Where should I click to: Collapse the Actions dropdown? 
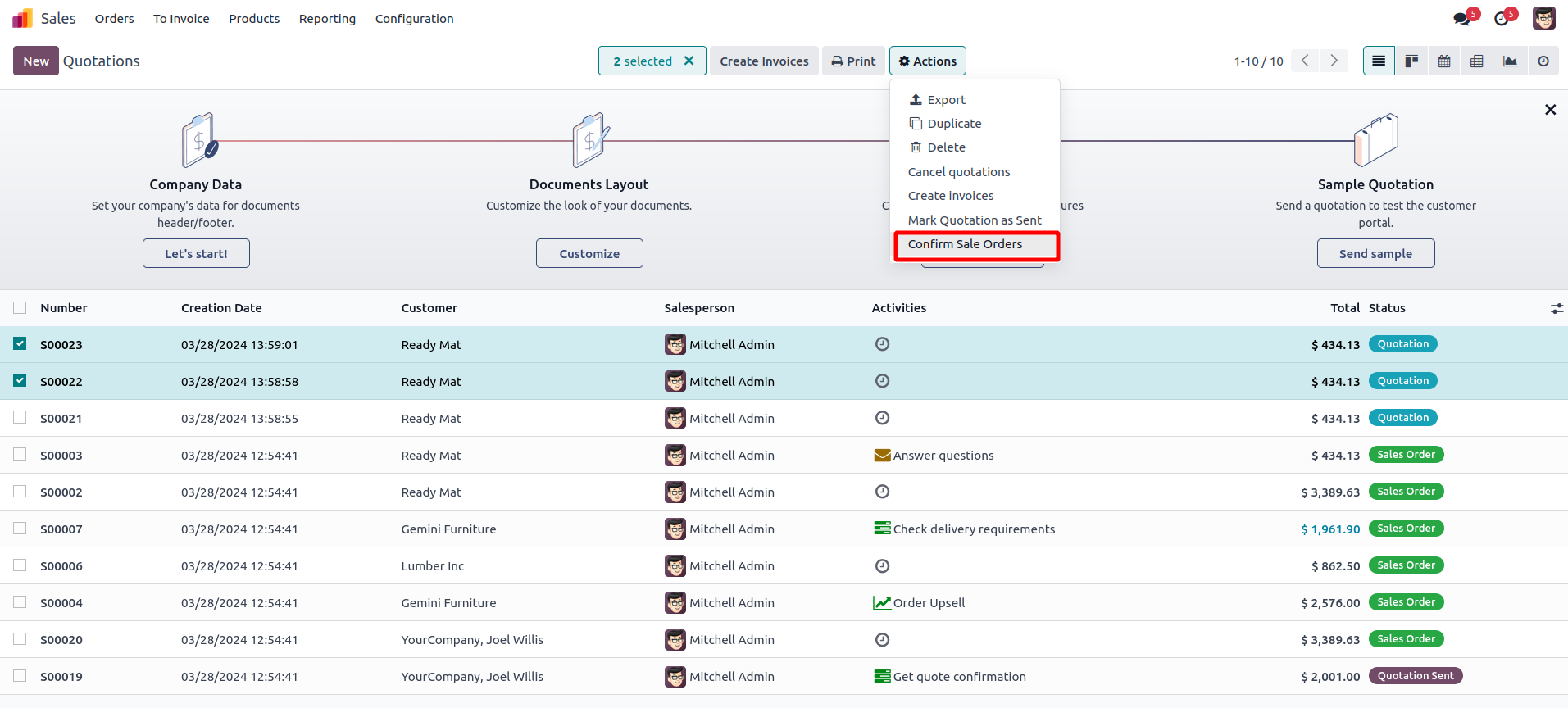coord(927,61)
